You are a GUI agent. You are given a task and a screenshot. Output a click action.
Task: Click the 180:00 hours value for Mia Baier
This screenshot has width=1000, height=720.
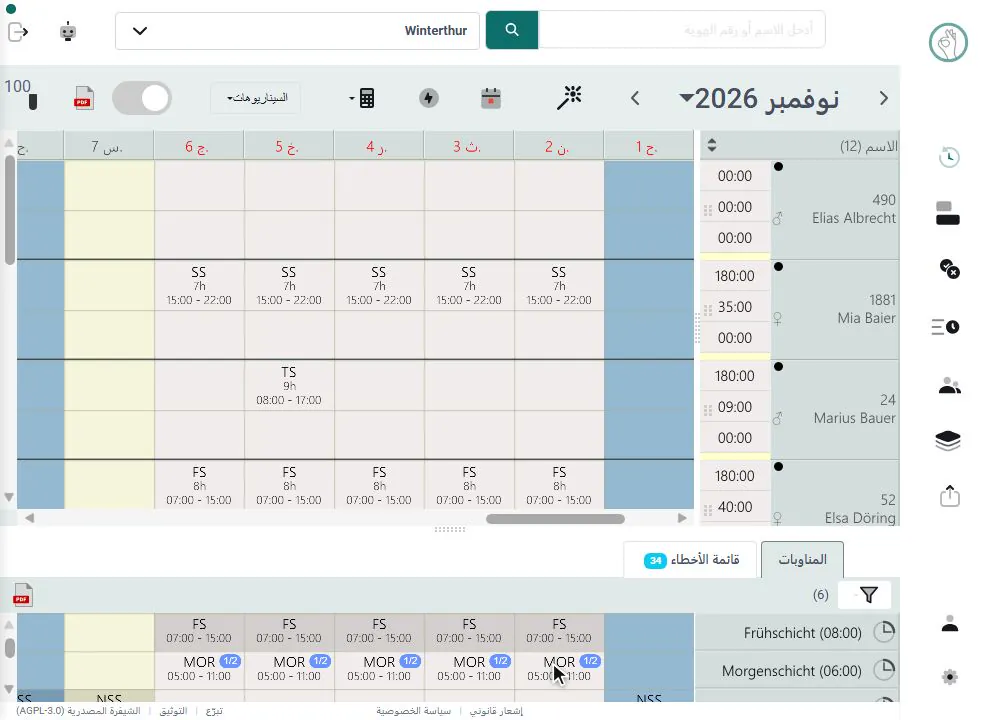point(735,276)
